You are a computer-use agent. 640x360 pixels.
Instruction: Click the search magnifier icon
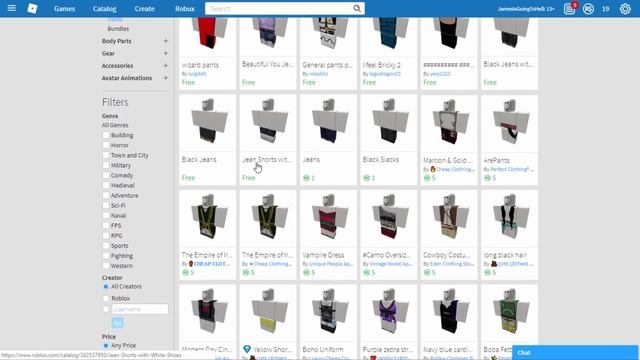coord(357,9)
